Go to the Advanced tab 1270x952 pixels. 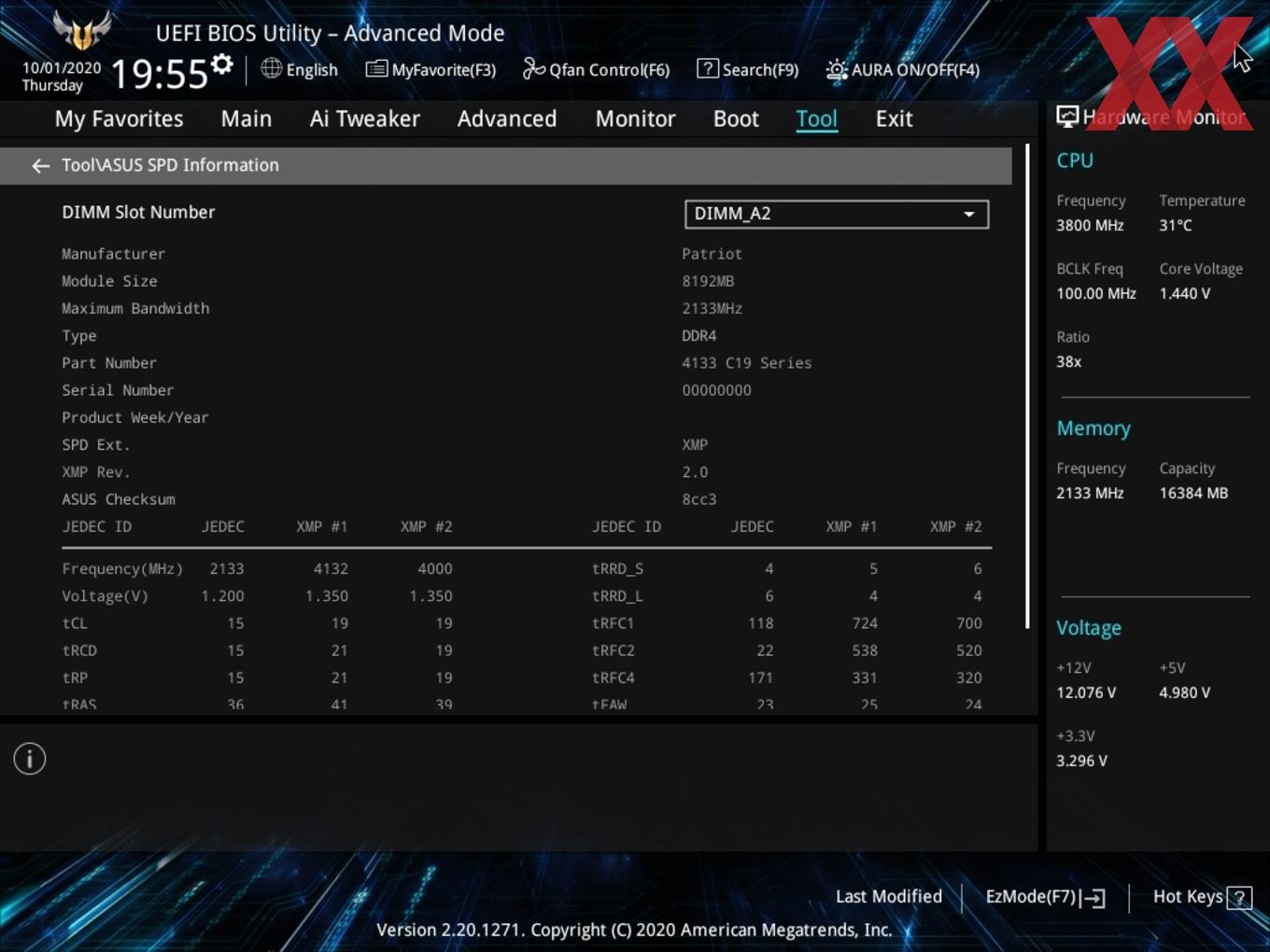507,119
